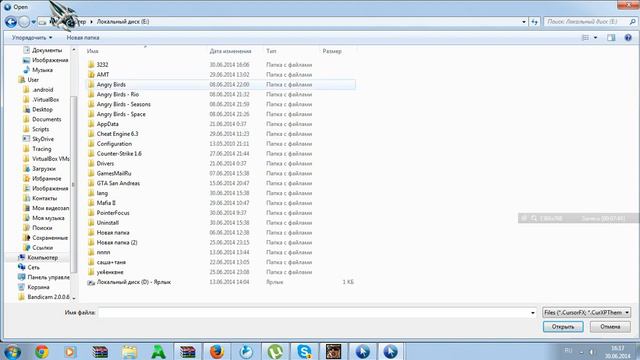Select the Angry Birds - Space folder
This screenshot has height=360, width=640.
(220, 114)
